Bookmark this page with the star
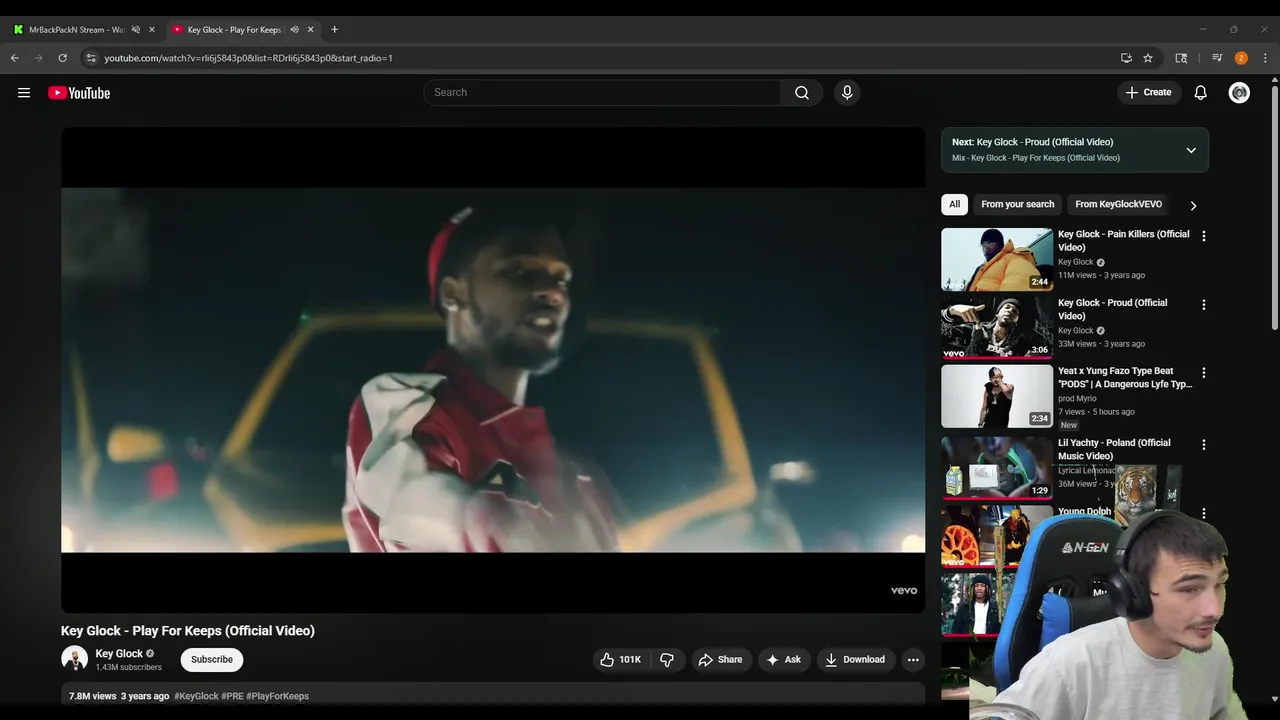 coord(1148,58)
